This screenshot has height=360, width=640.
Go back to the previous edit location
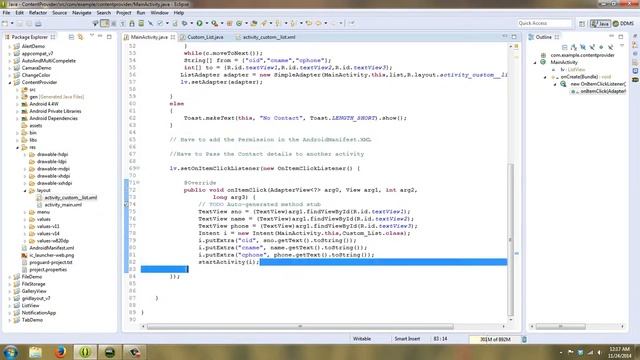309,23
